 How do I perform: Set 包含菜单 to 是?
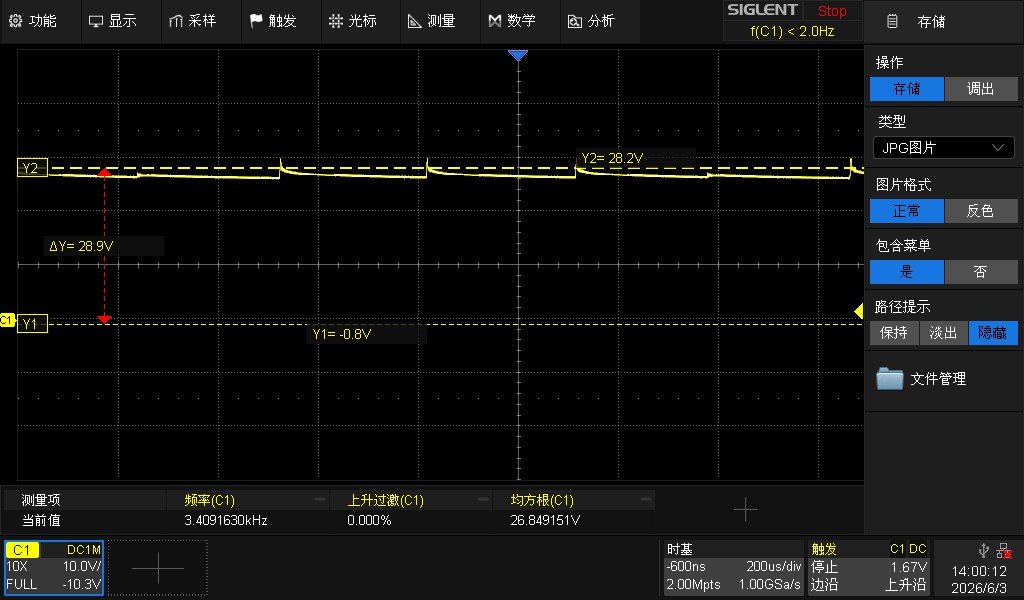click(x=906, y=272)
